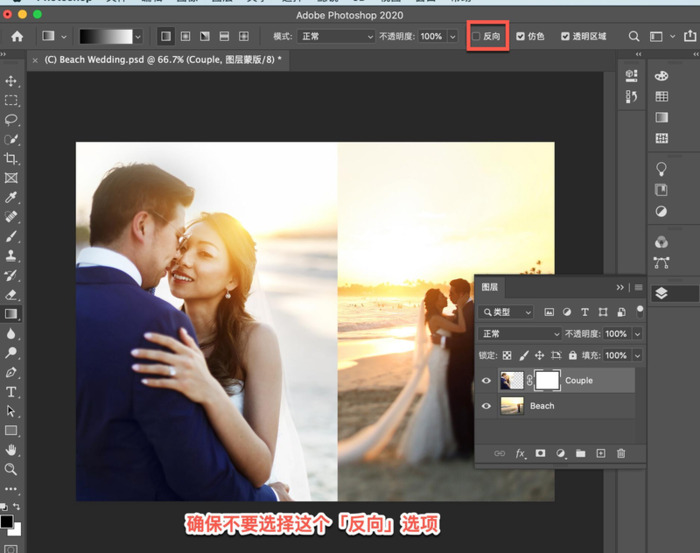Add a layer style with fx button
The width and height of the screenshot is (700, 553).
(520, 454)
